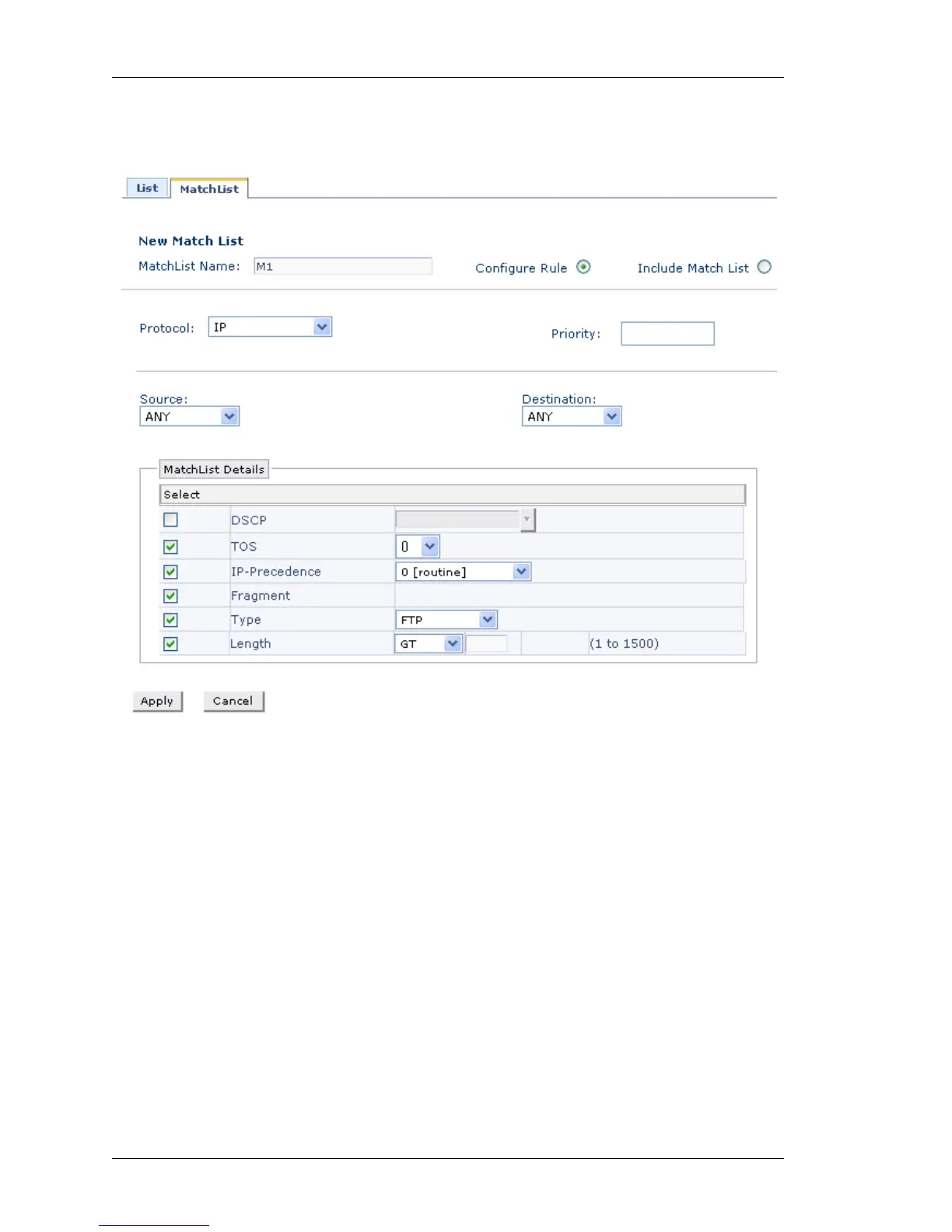
Task: Click the '(1 to 1500)' range hint text
Action: [624, 644]
